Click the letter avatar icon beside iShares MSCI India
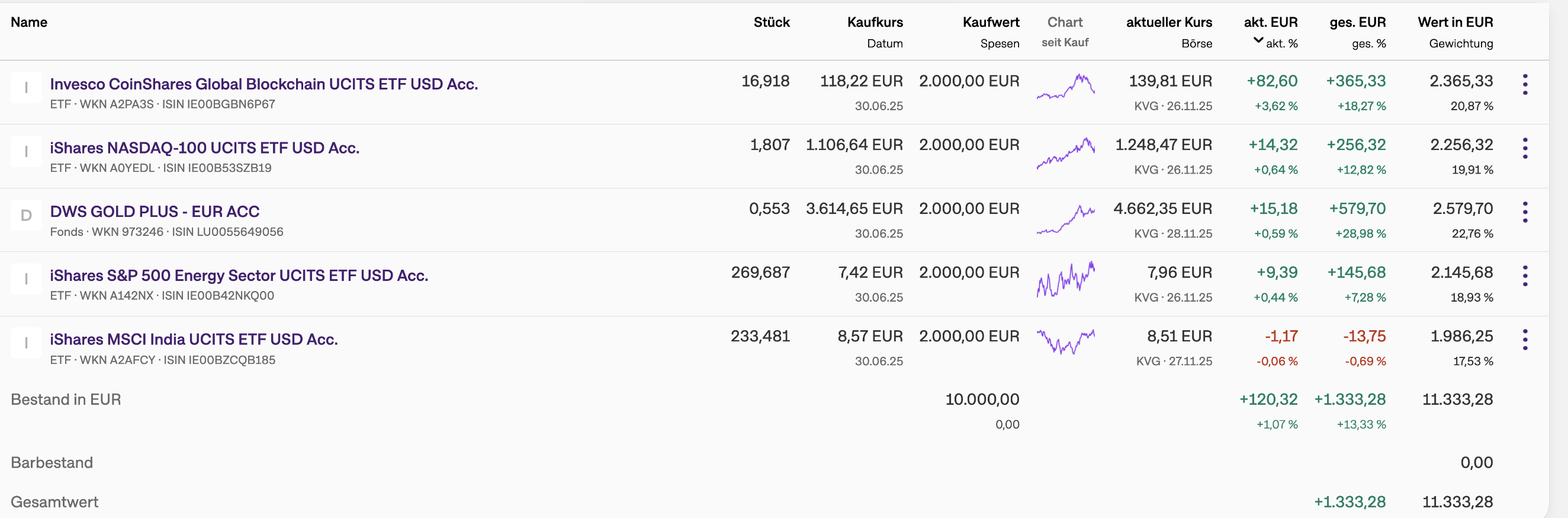Screen dimensions: 1568x518 (x=26, y=343)
